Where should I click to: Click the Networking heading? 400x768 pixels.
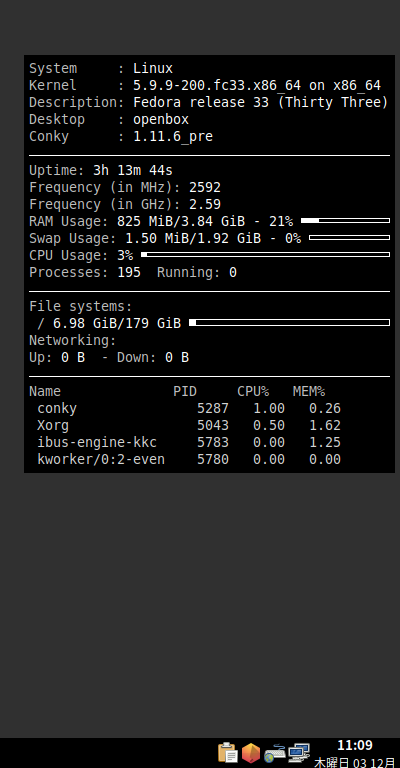click(x=73, y=340)
